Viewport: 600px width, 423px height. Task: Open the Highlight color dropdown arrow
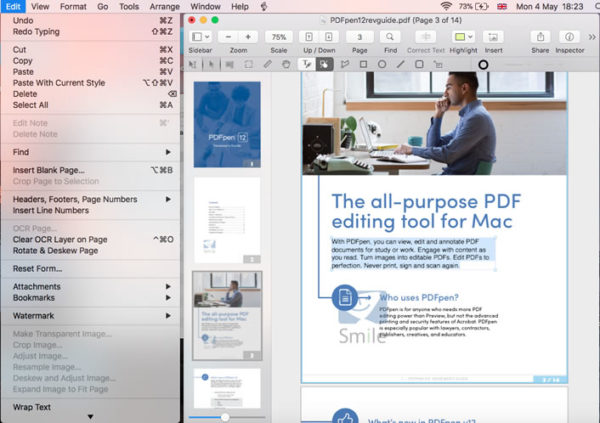(x=470, y=37)
